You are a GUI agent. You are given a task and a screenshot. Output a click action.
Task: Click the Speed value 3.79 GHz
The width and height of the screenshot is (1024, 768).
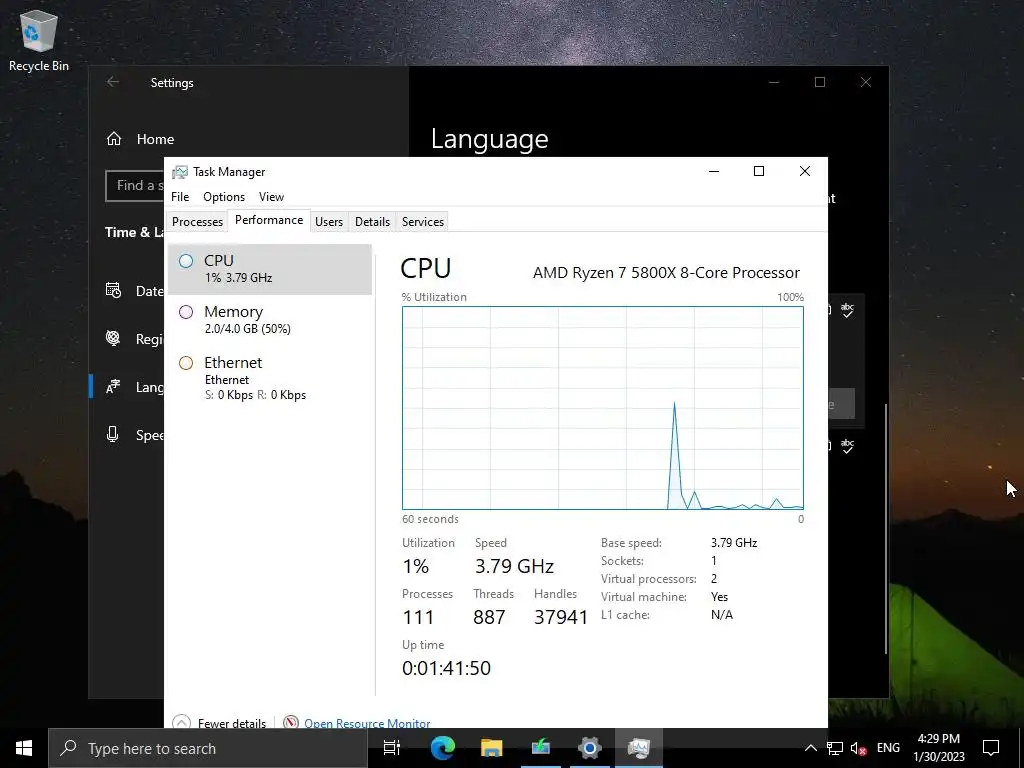[x=515, y=566]
